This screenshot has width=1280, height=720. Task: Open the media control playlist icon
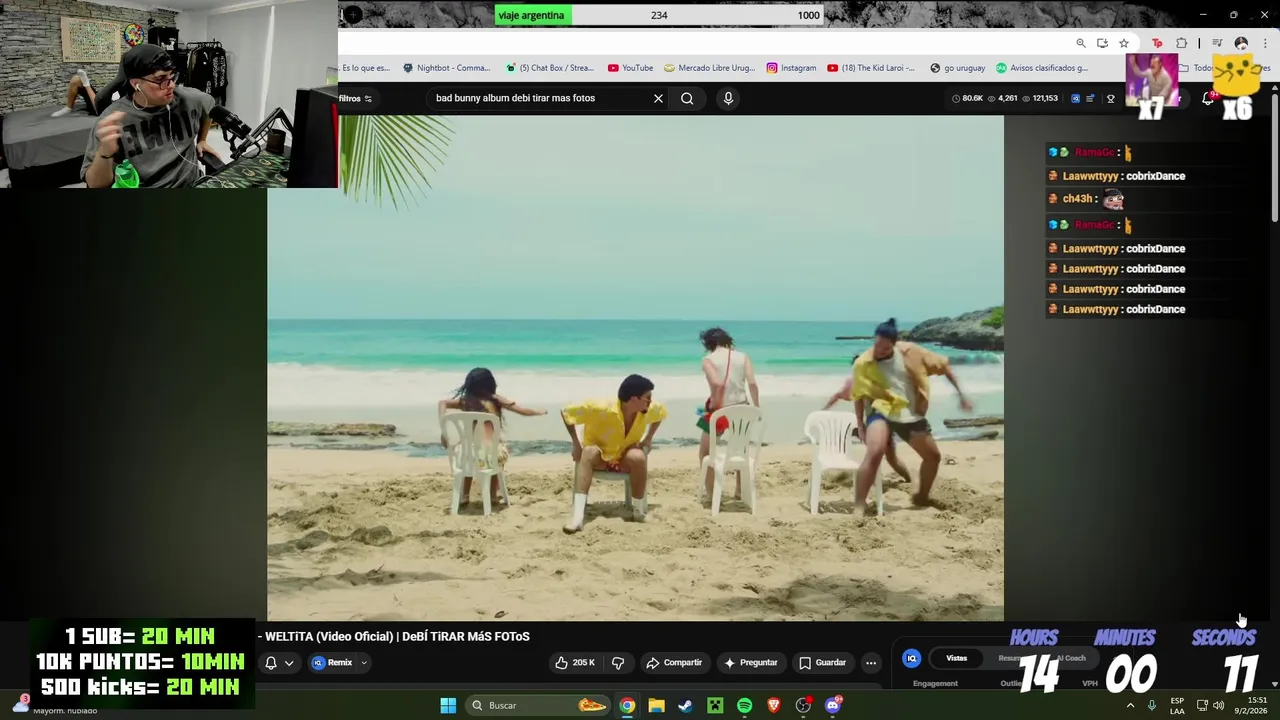tap(1217, 43)
